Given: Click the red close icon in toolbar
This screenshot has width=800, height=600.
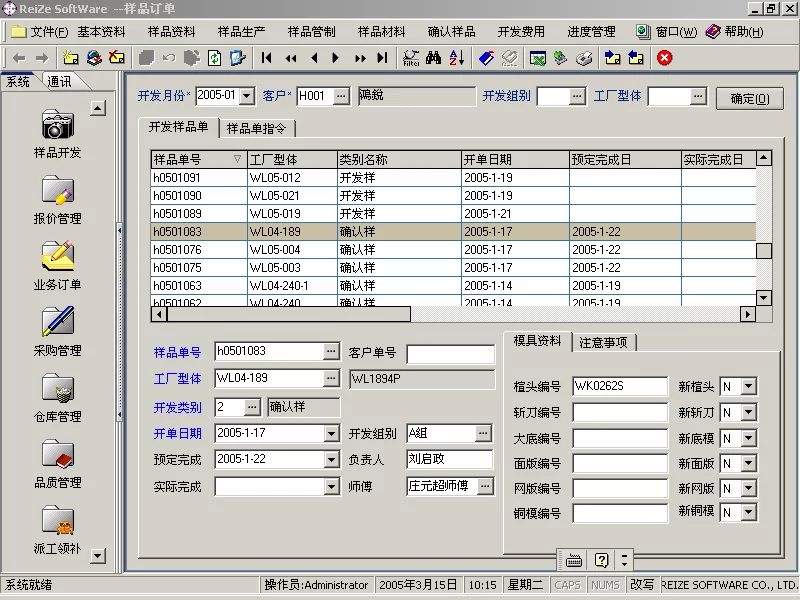Looking at the screenshot, I should click(x=665, y=58).
